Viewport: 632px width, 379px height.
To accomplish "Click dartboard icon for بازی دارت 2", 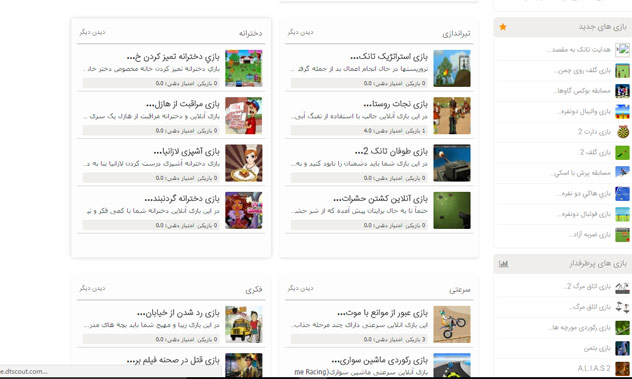I will pyautogui.click(x=622, y=132).
